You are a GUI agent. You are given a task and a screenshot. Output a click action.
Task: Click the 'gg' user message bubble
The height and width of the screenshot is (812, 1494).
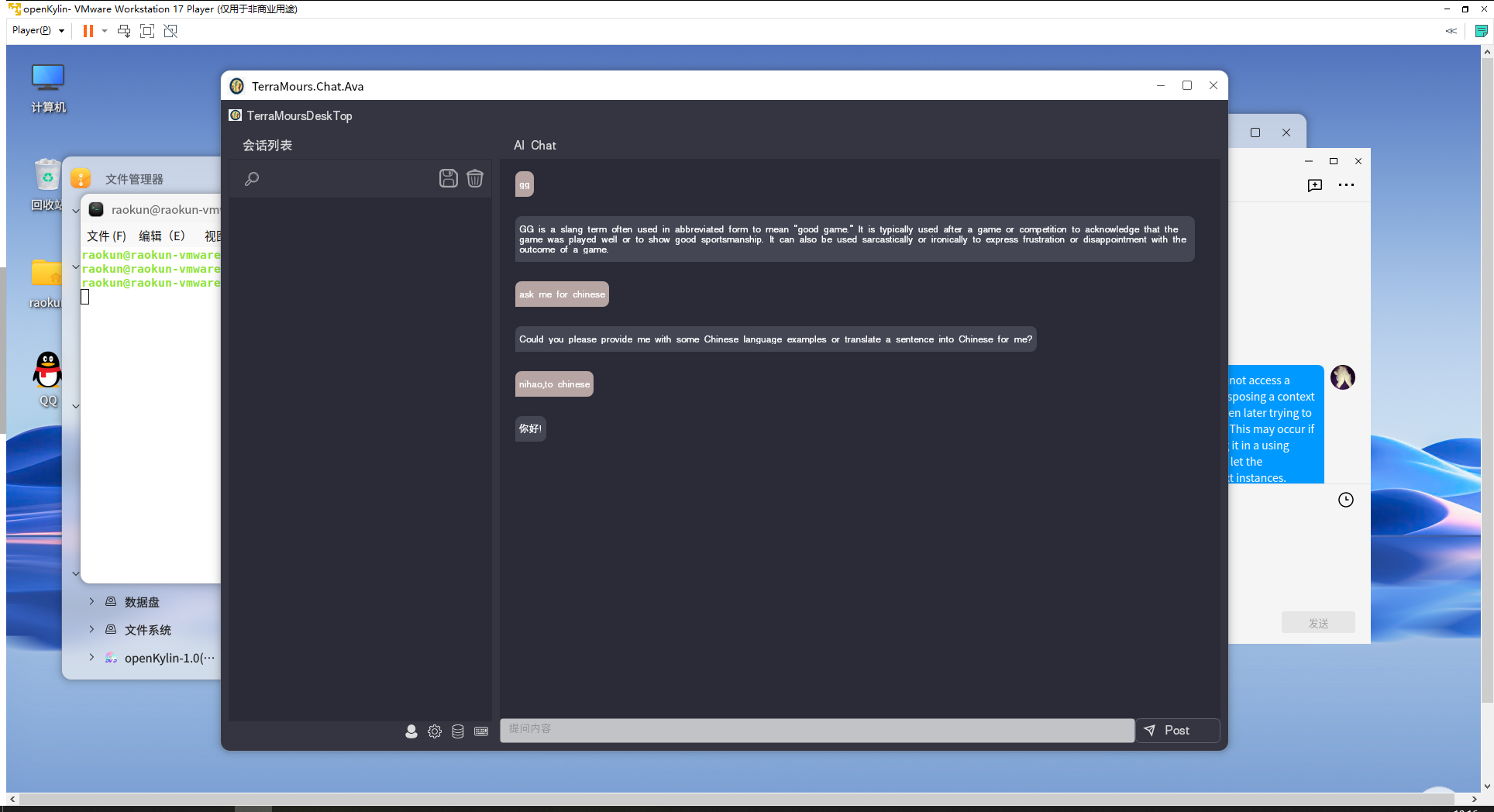coord(525,184)
